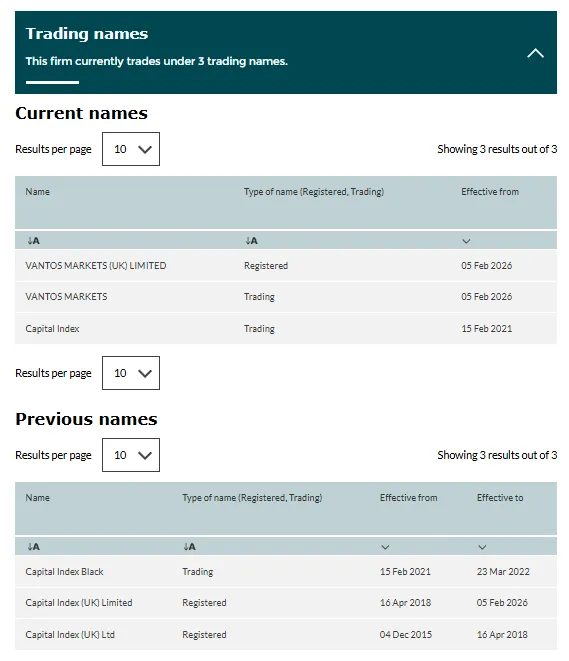Image resolution: width=569 pixels, height=661 pixels.
Task: Sort Current names table by Name A-Z icon
Action: point(33,241)
